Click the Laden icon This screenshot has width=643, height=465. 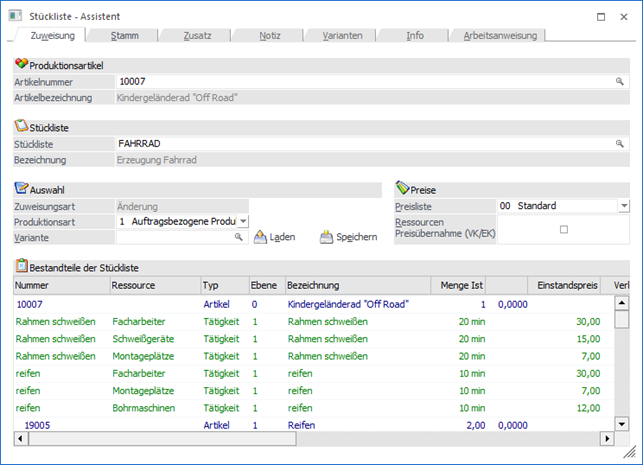[261, 237]
